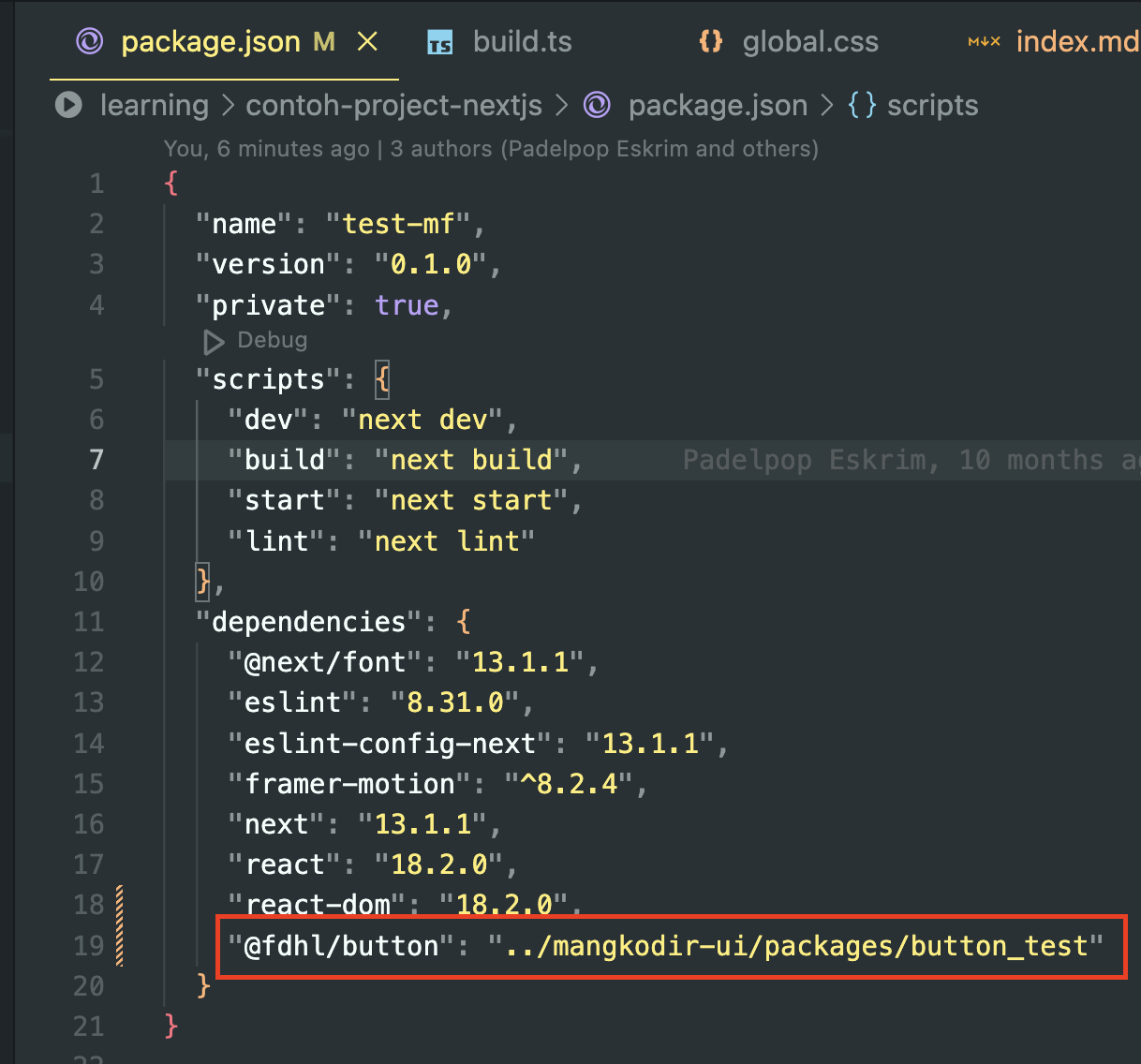Click the "next build" script value

tap(471, 460)
